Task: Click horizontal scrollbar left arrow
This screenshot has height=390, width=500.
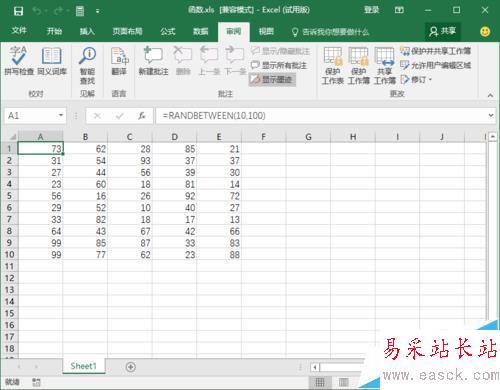Action: pos(315,367)
